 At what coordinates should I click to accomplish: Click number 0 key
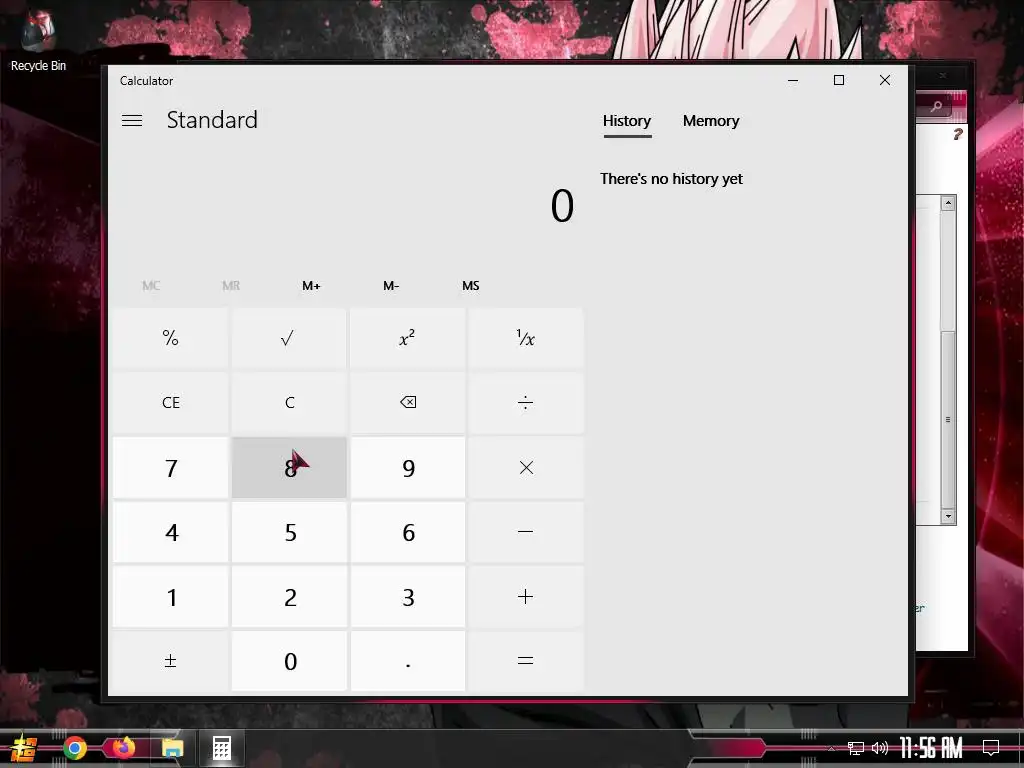pos(289,661)
